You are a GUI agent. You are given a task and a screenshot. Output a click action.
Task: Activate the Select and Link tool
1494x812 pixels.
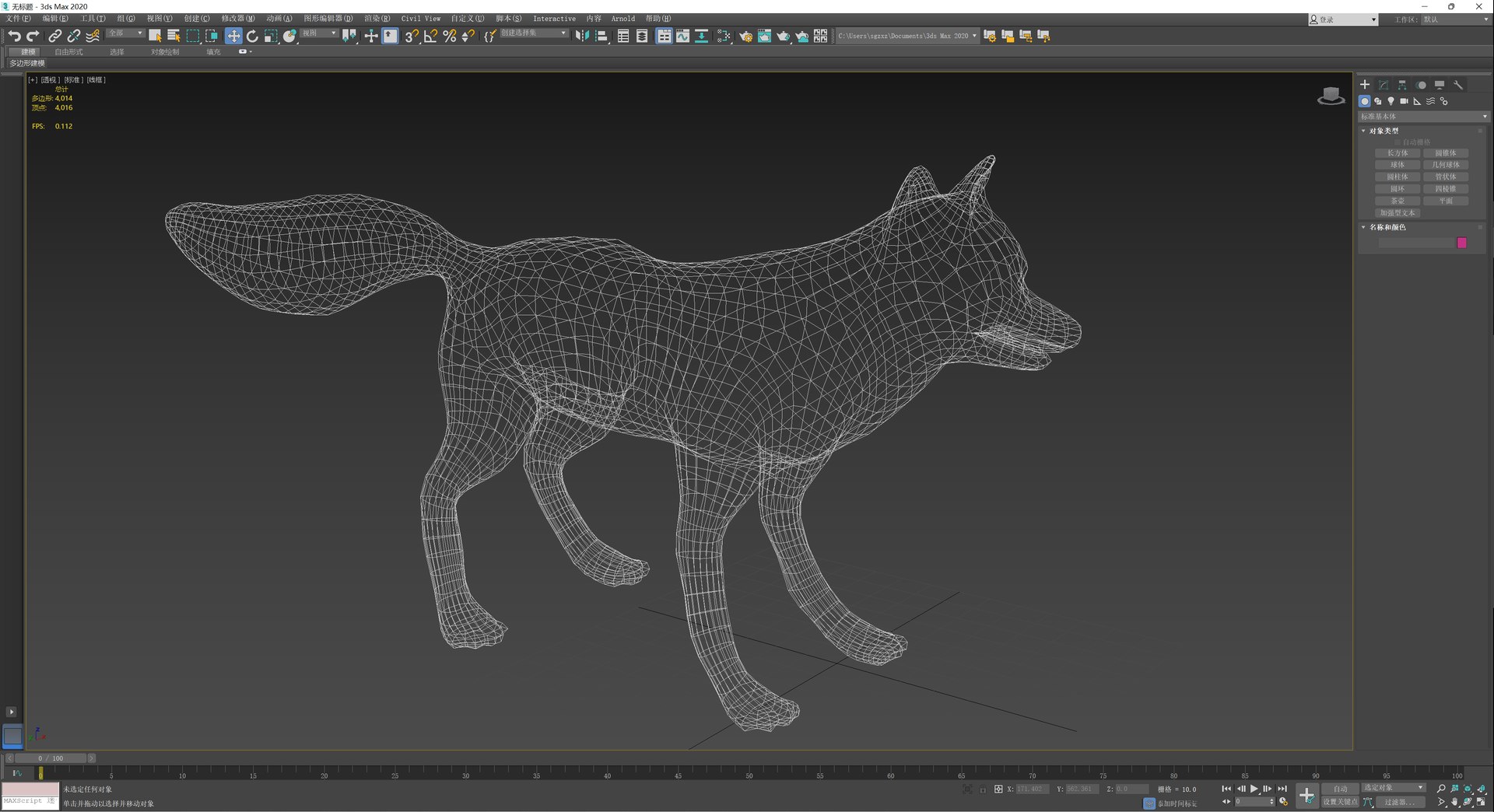pos(54,36)
